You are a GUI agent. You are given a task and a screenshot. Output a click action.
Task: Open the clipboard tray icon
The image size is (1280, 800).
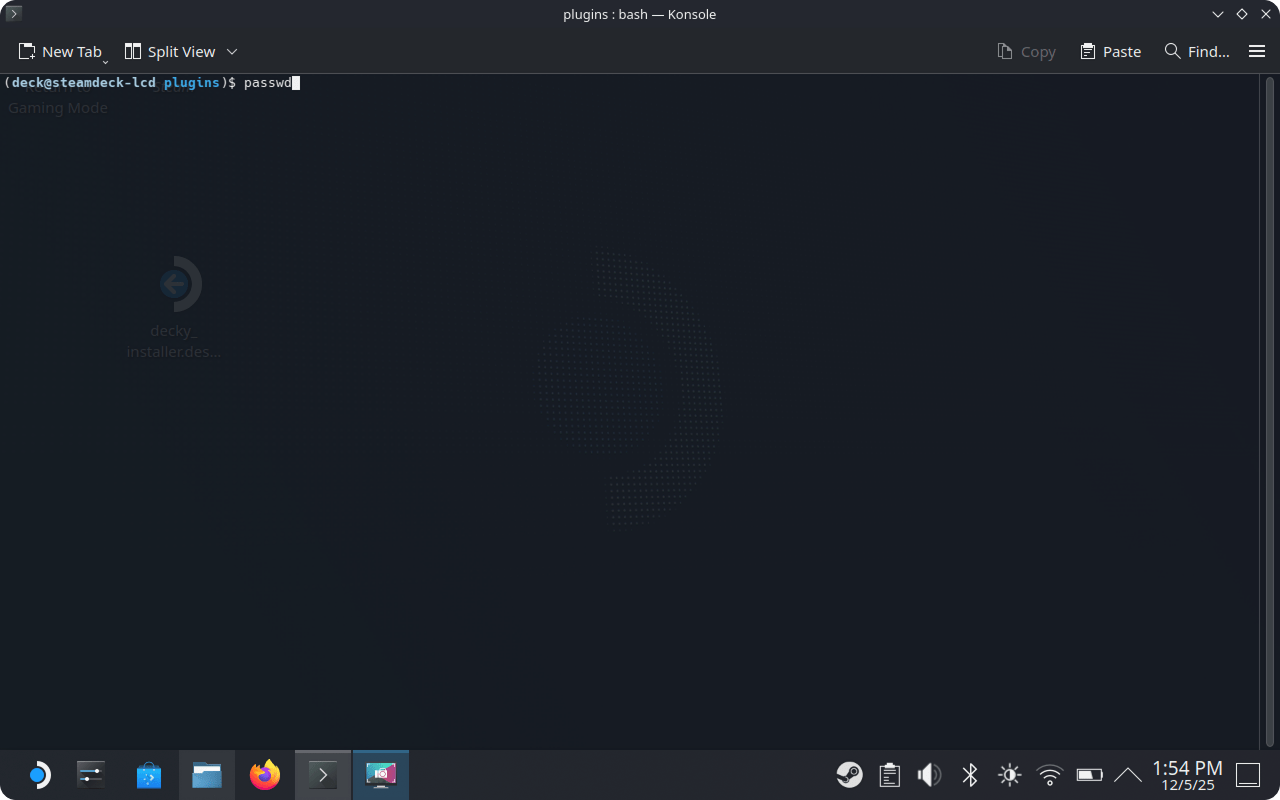point(889,775)
